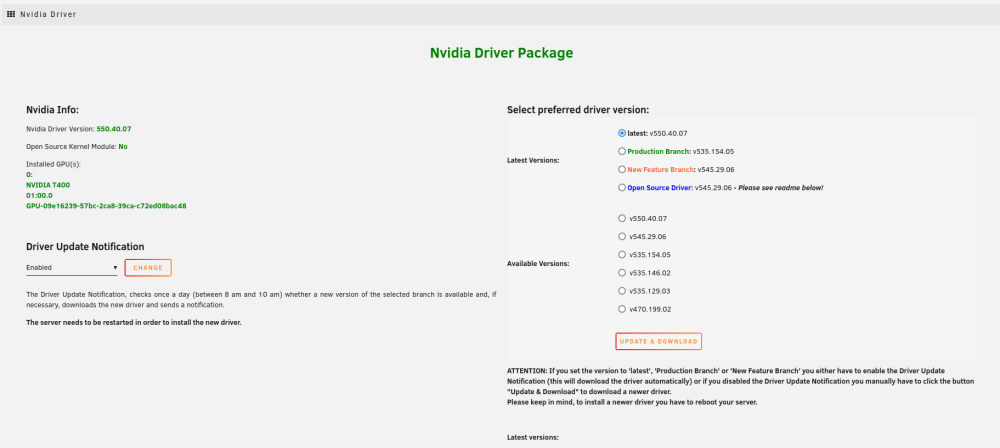Screen dimensions: 1000x448
Task: Click the 'Latest Versions:' row label
Action: click(533, 160)
